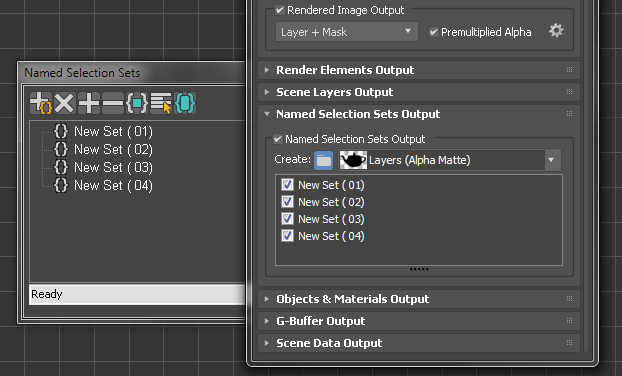Screen dimensions: 622x376
Task: Click the Create New Set icon
Action: click(x=41, y=103)
